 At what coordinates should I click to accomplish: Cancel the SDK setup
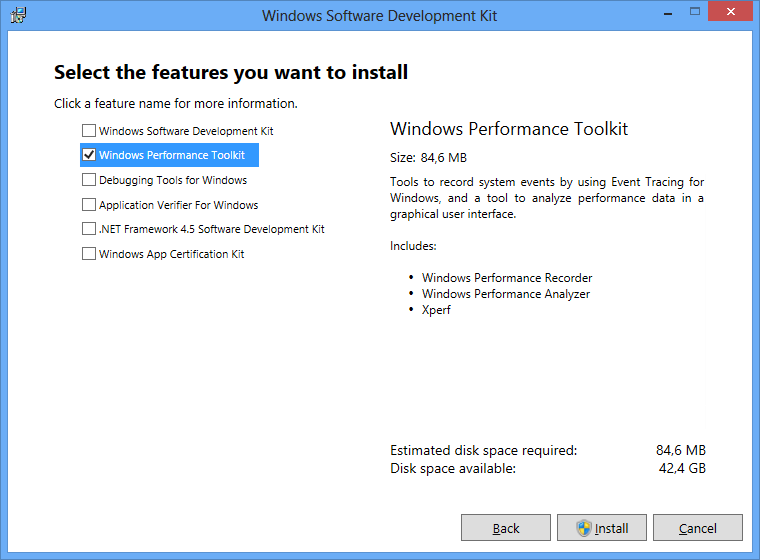697,528
